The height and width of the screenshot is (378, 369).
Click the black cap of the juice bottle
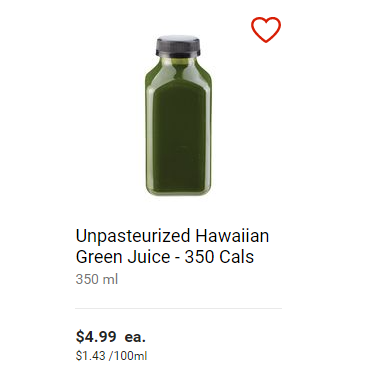(178, 47)
